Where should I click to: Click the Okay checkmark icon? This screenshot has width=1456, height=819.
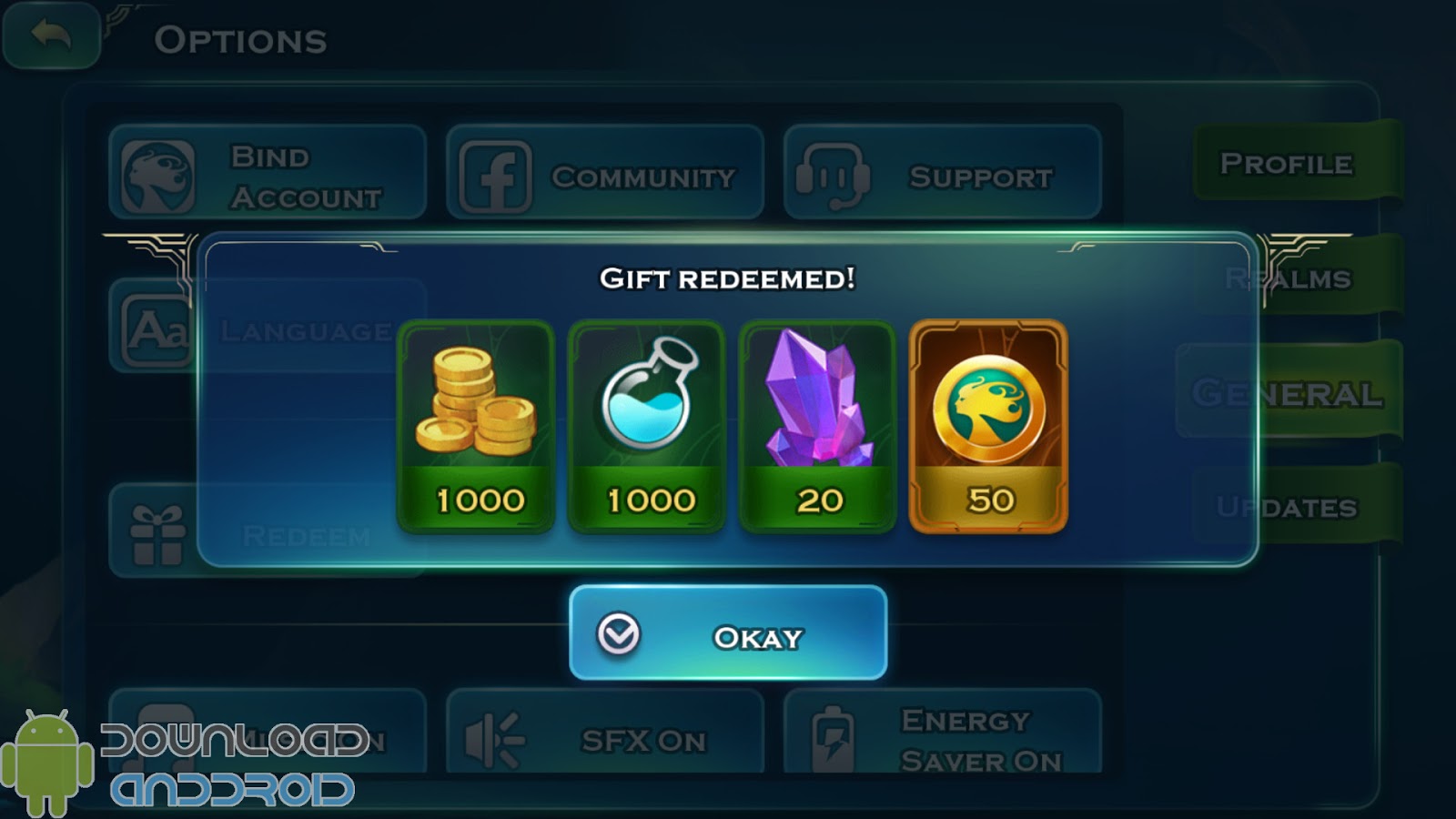pyautogui.click(x=619, y=633)
